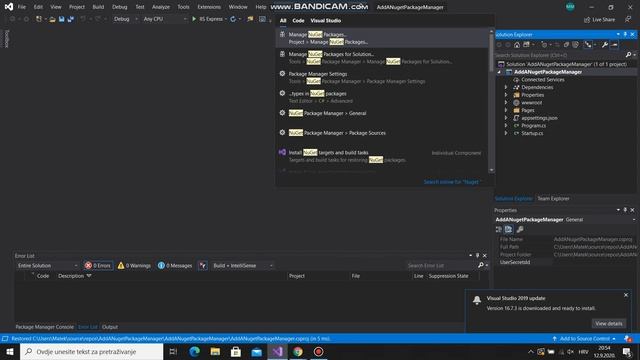Switch to Team Explorer tab
The width and height of the screenshot is (640, 360).
553,198
